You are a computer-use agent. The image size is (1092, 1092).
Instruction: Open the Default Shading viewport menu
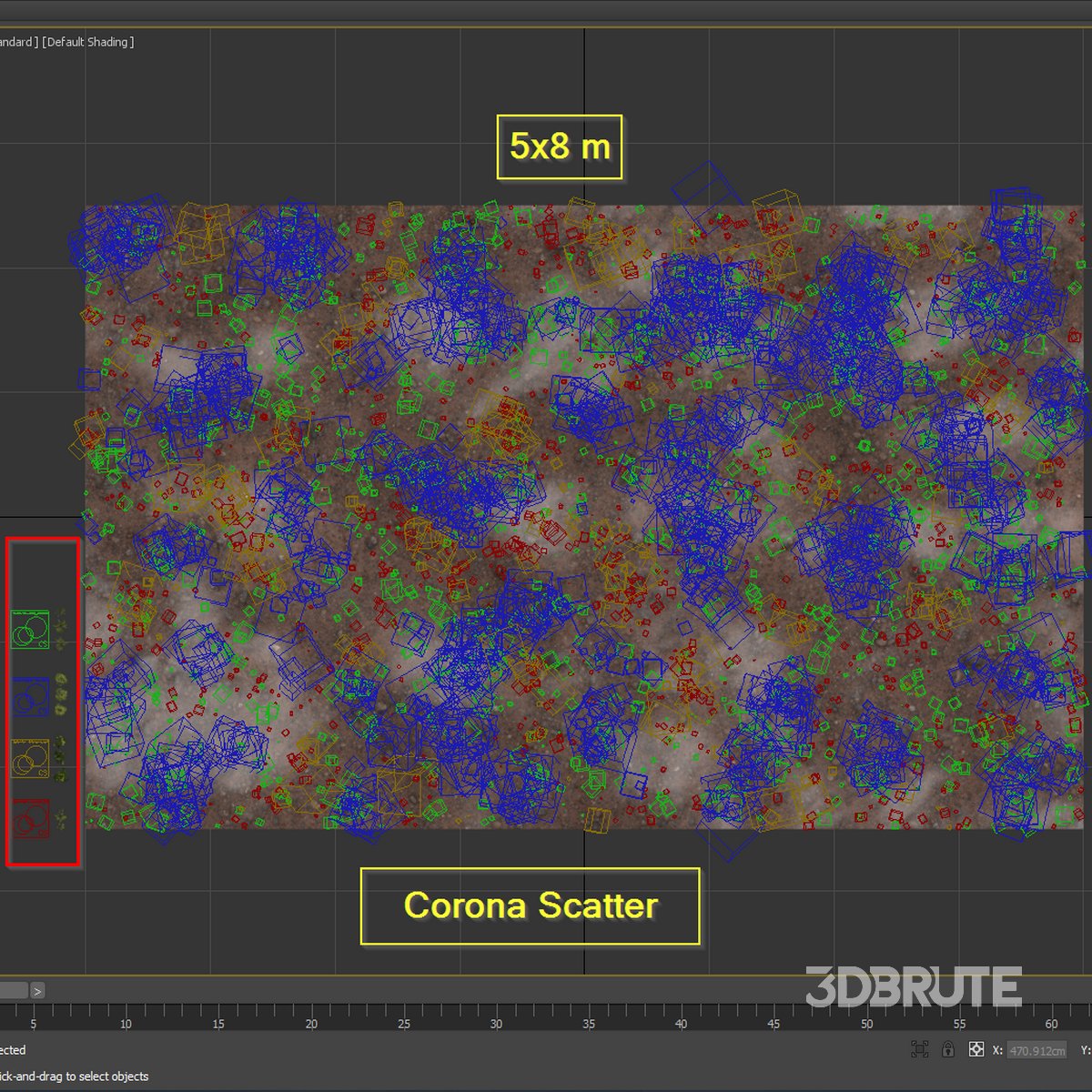tap(88, 42)
